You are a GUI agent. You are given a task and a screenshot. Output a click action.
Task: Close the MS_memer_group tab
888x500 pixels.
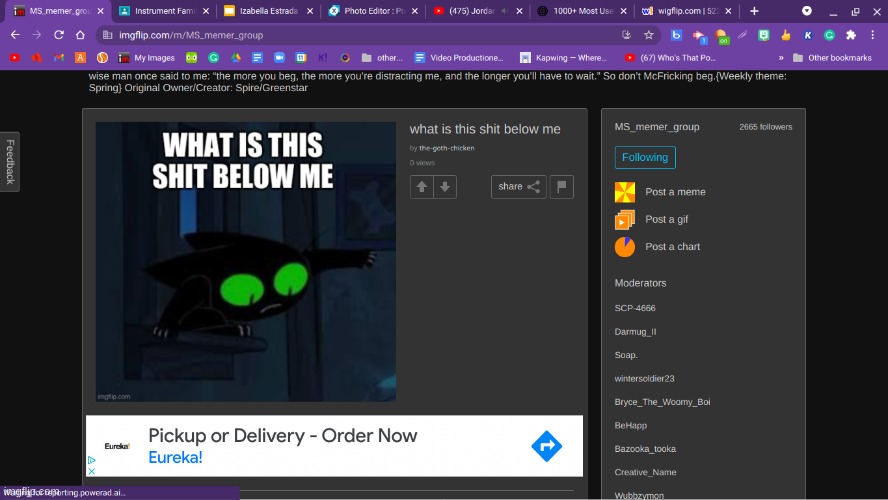point(100,11)
